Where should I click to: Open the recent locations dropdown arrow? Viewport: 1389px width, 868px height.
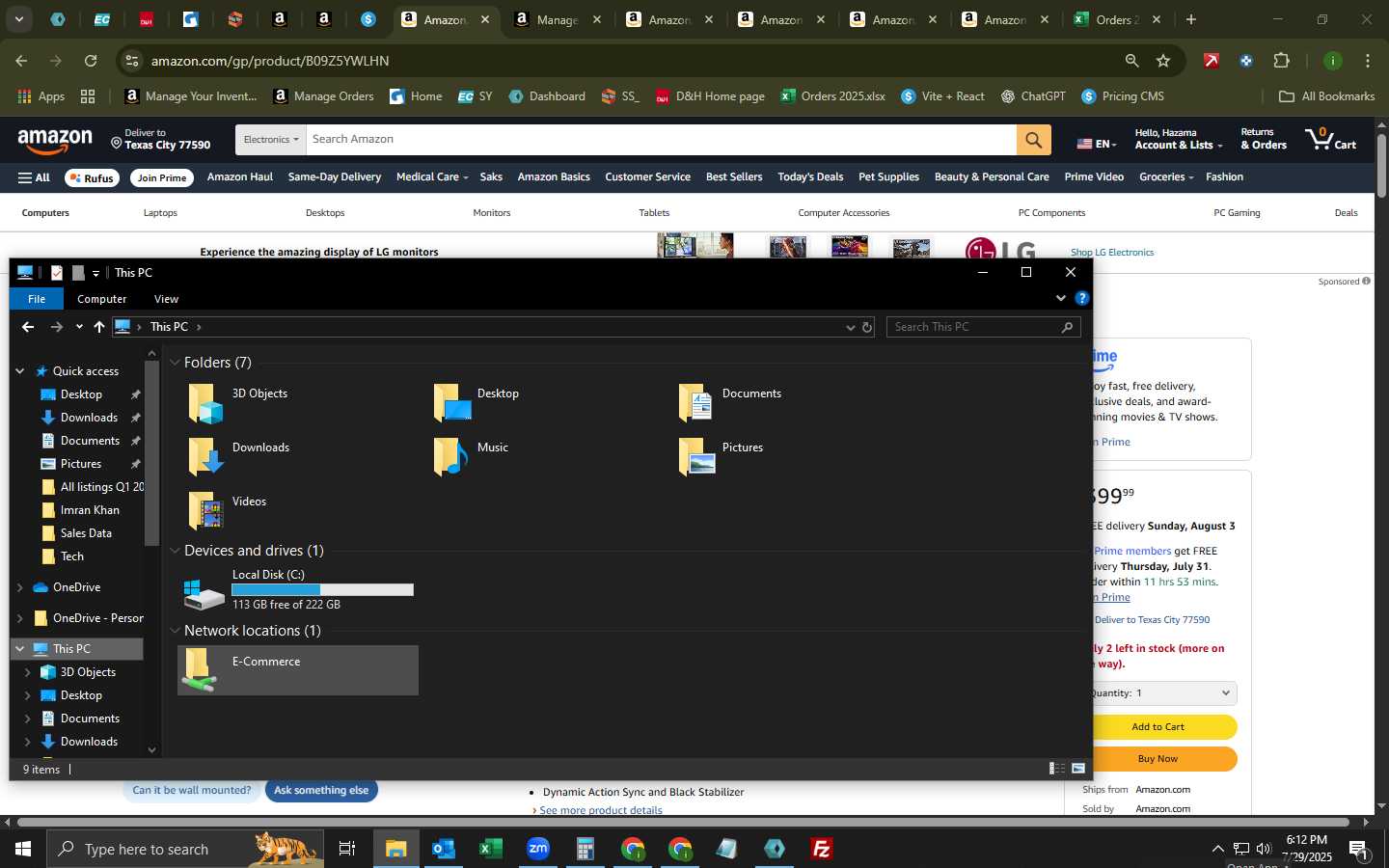click(x=79, y=327)
